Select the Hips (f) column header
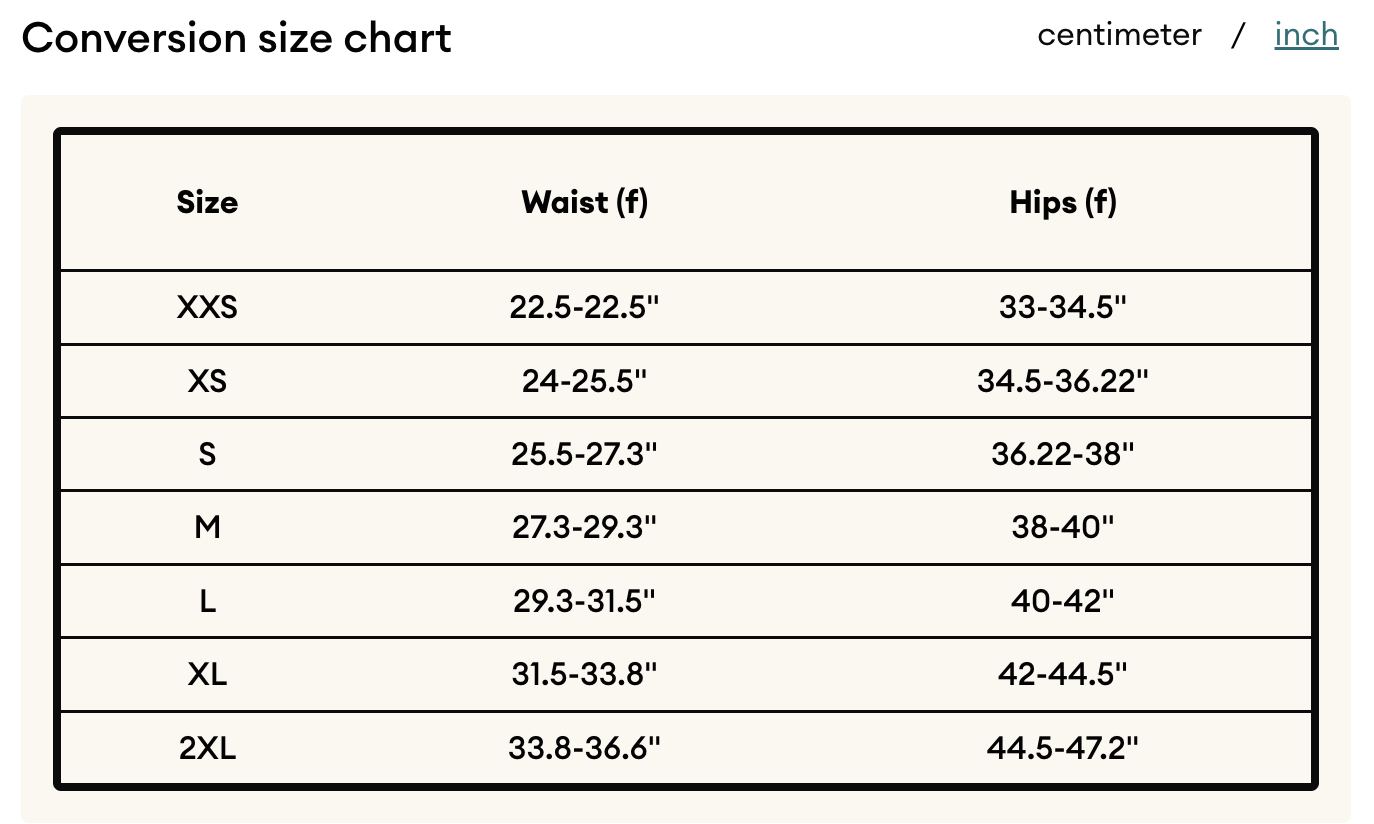 click(x=1063, y=203)
